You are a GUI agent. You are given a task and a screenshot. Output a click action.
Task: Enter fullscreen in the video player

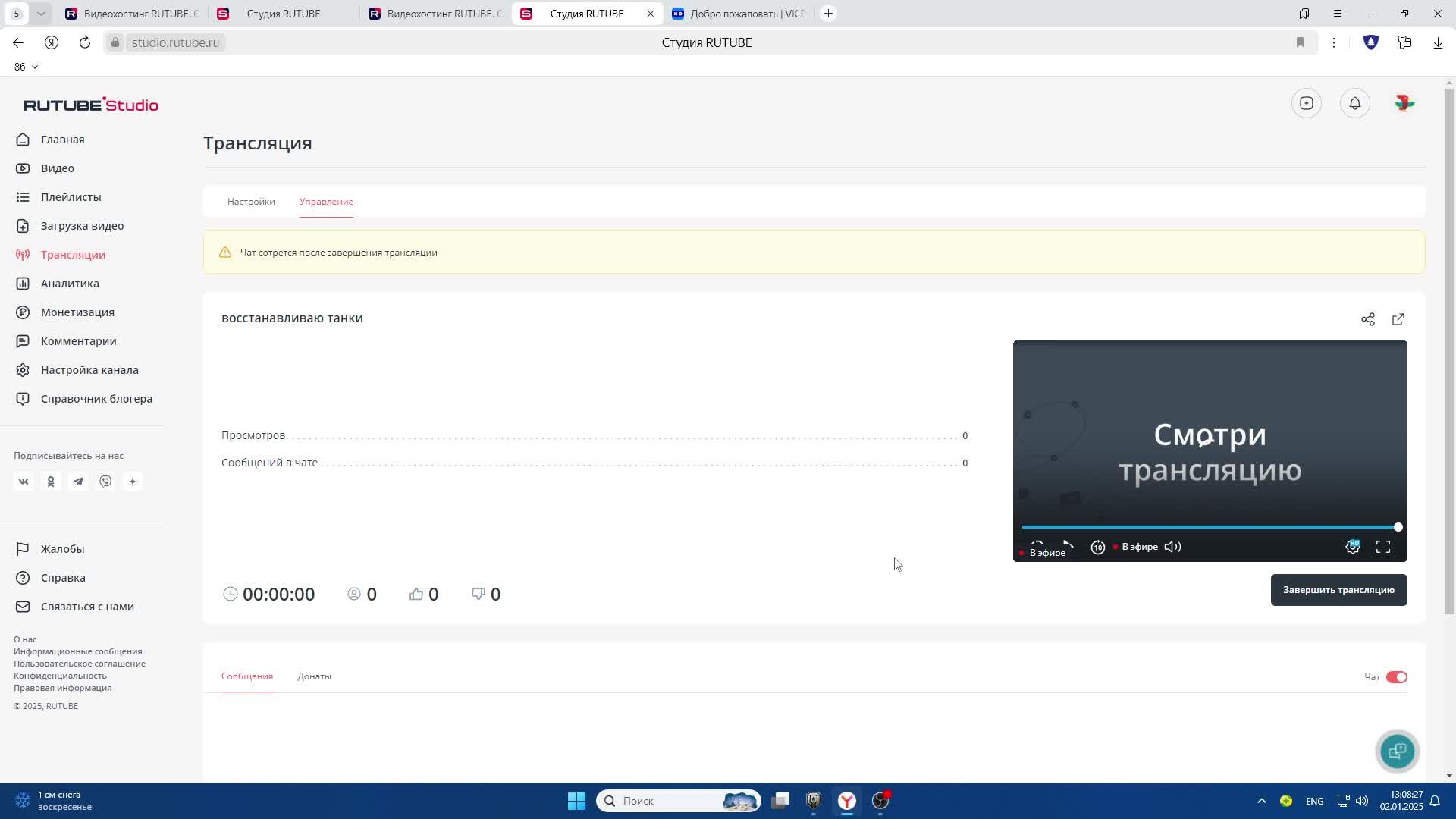pyautogui.click(x=1383, y=547)
